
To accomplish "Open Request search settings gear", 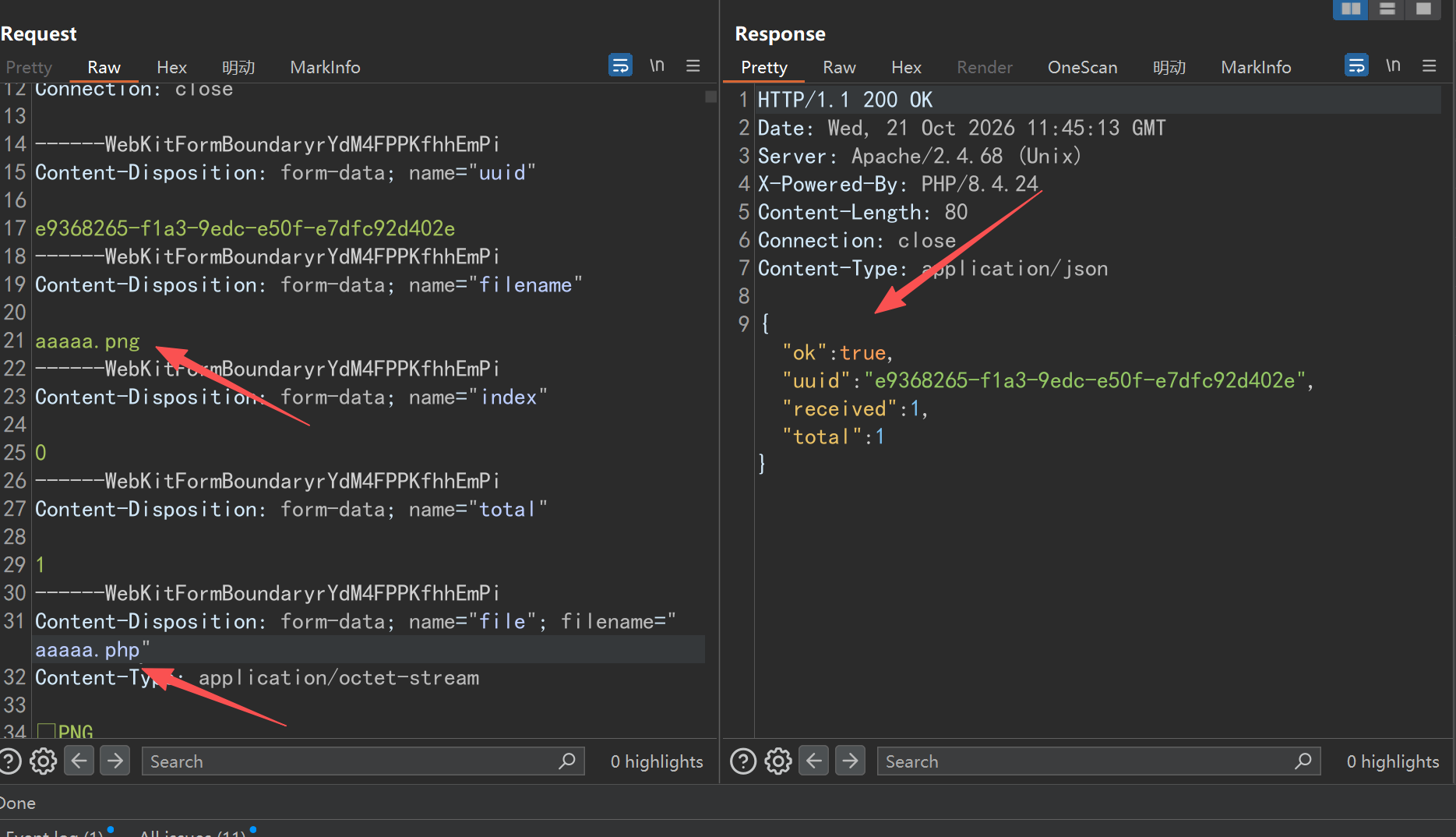I will click(43, 761).
